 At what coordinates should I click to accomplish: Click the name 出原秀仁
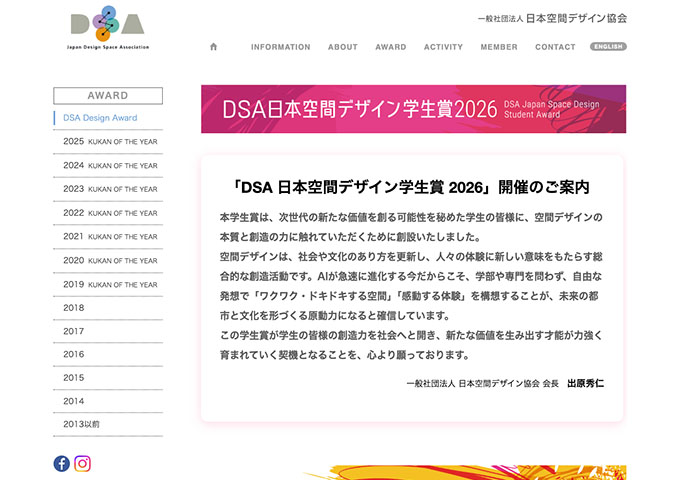585,383
